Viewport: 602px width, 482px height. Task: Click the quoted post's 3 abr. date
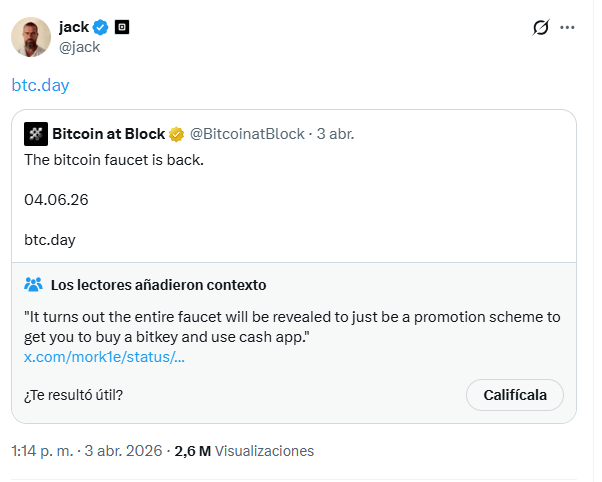pyautogui.click(x=335, y=134)
